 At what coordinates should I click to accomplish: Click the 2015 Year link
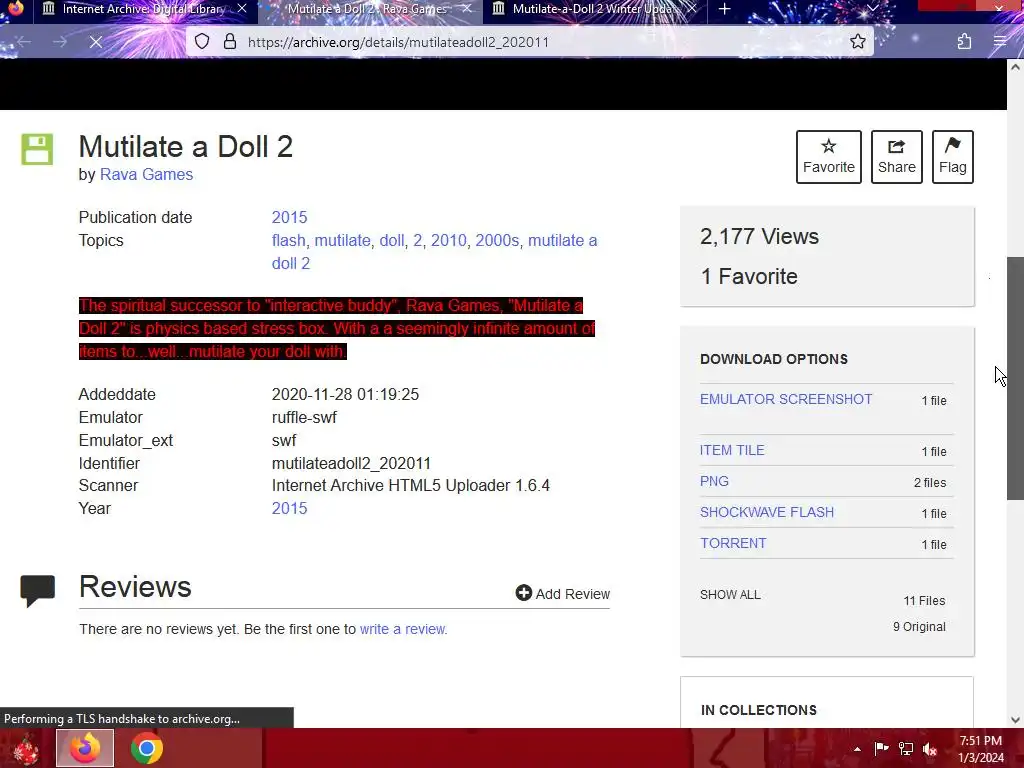click(289, 508)
